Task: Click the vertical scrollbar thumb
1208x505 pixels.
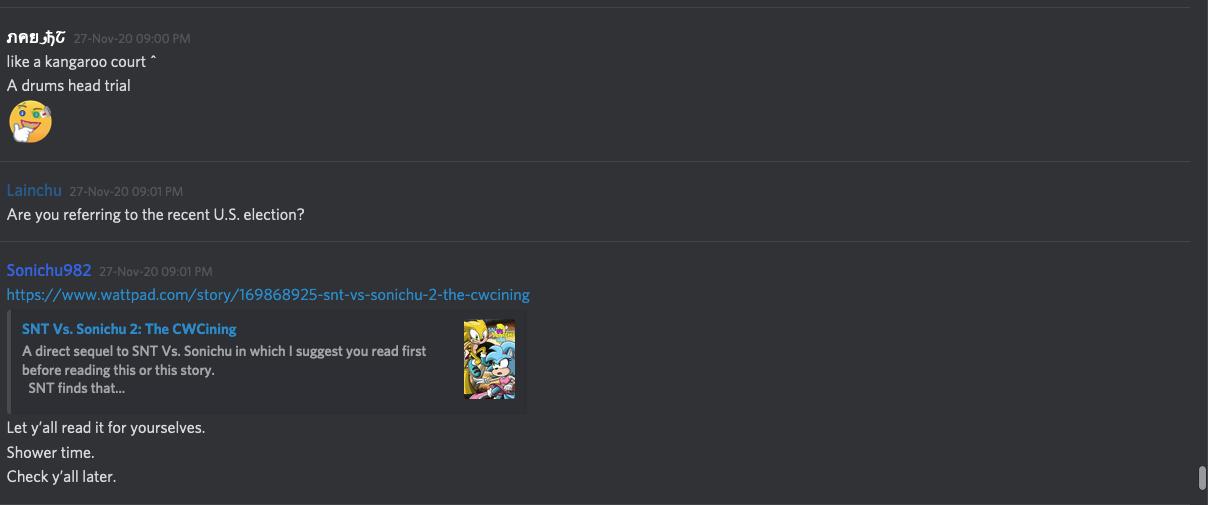Action: (1202, 478)
